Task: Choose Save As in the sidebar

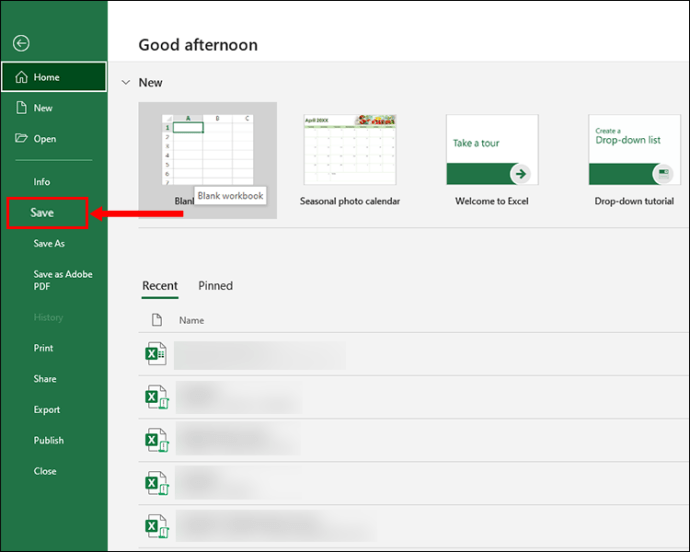Action: coord(49,243)
